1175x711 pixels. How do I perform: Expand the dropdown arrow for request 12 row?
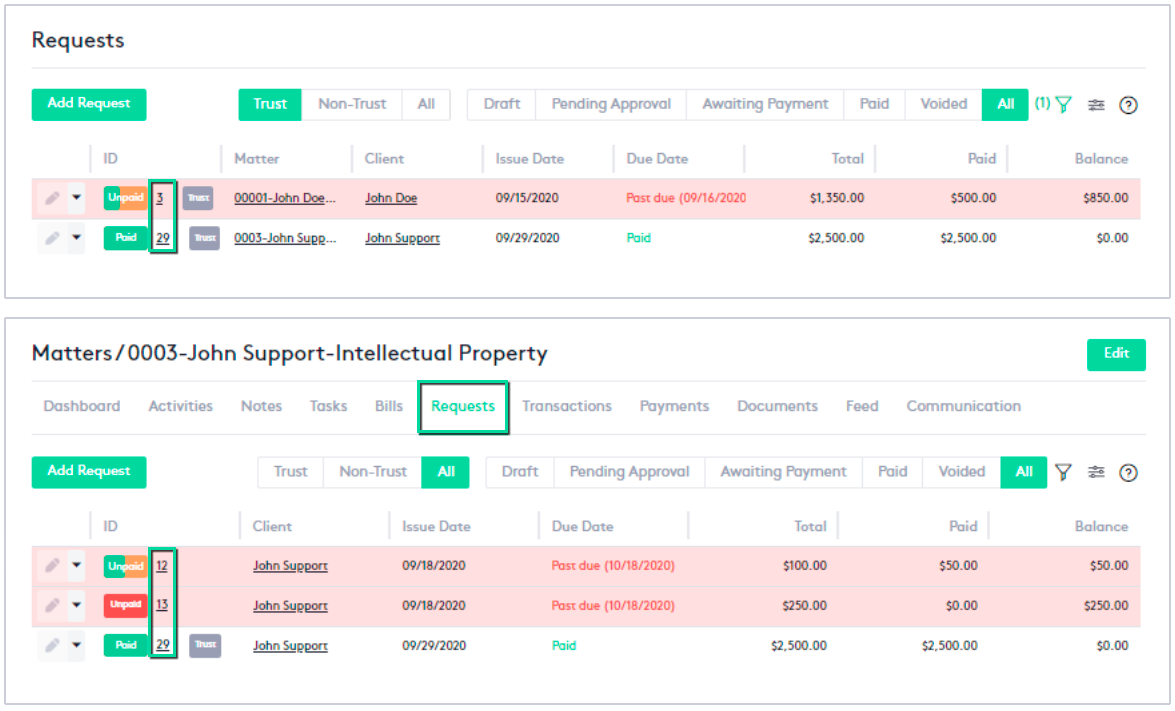pyautogui.click(x=76, y=565)
